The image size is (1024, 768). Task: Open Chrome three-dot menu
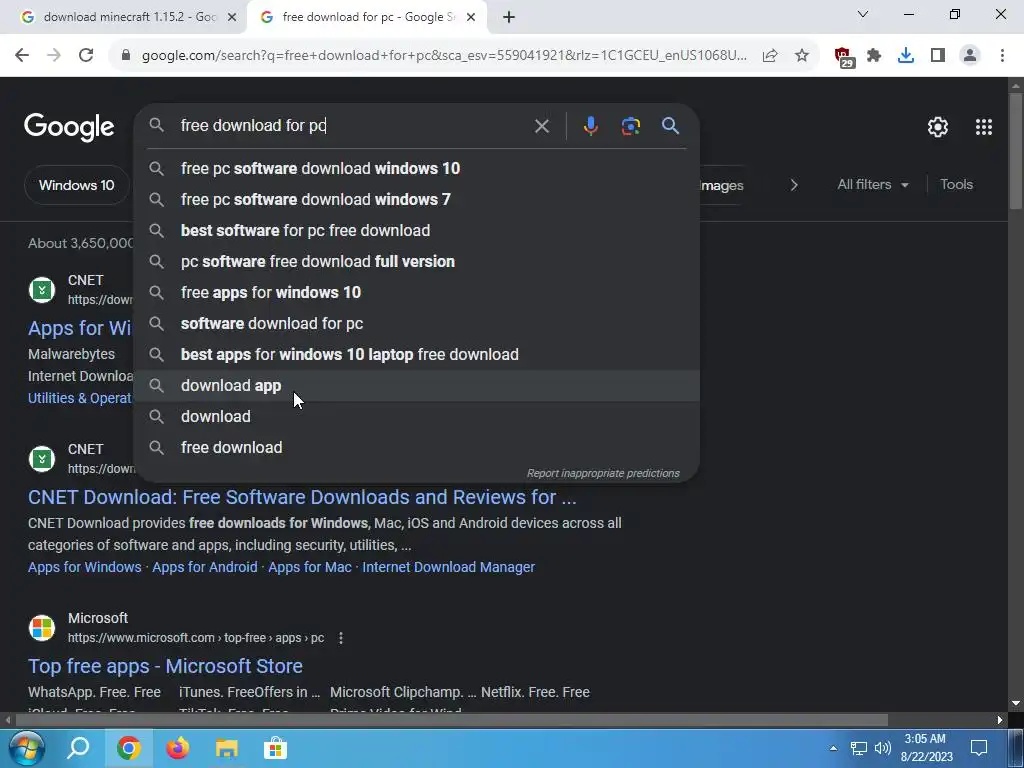click(x=1002, y=56)
